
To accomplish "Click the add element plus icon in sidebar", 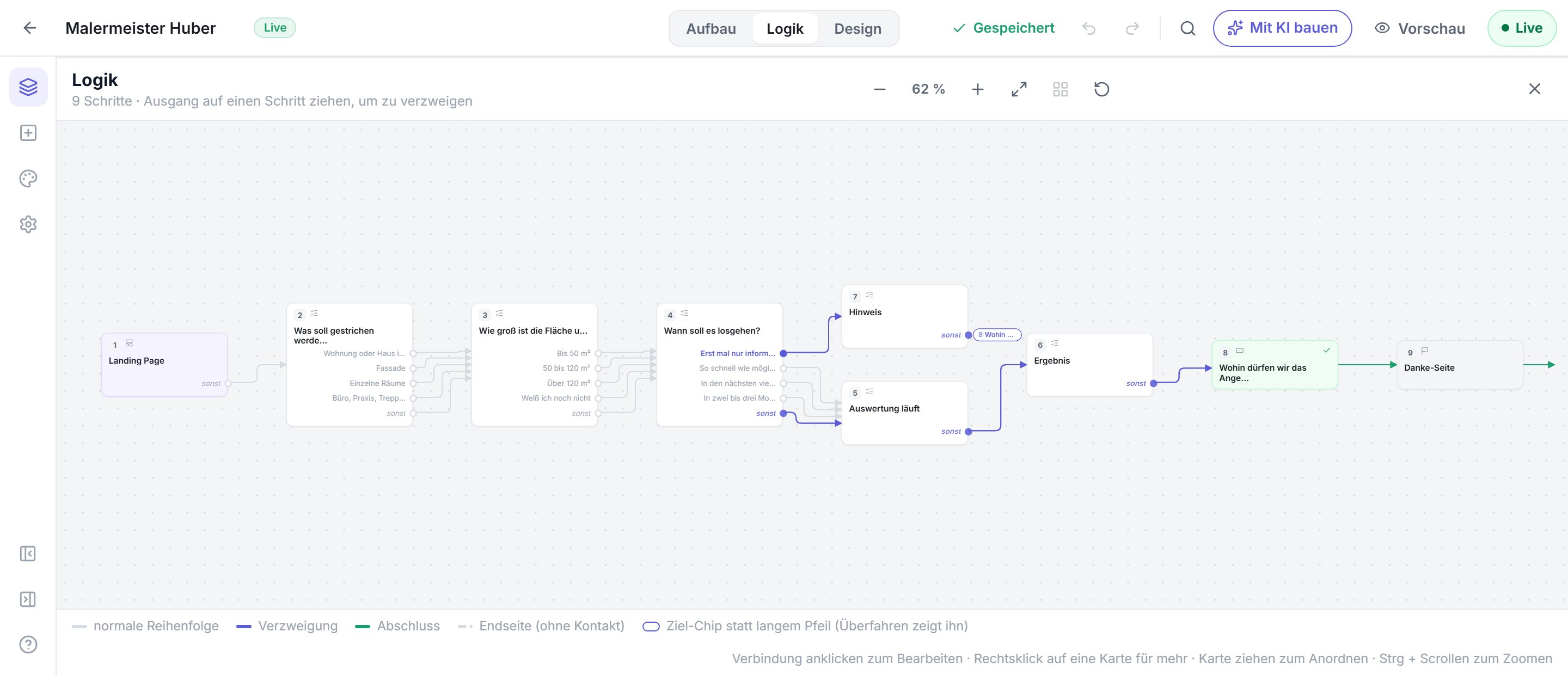I will coord(28,133).
